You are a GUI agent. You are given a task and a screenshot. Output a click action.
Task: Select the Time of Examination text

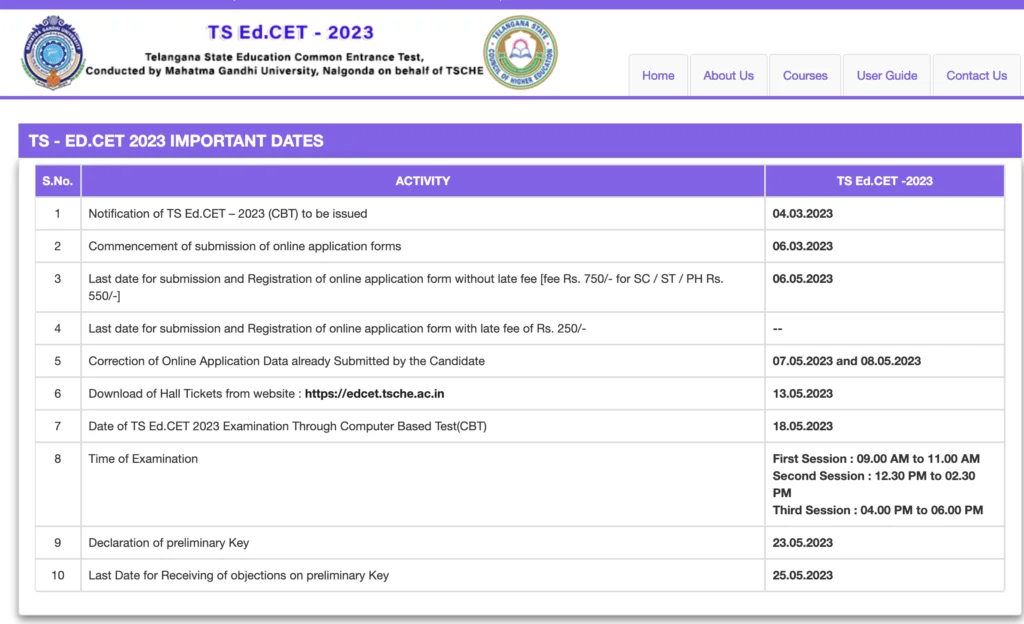143,459
